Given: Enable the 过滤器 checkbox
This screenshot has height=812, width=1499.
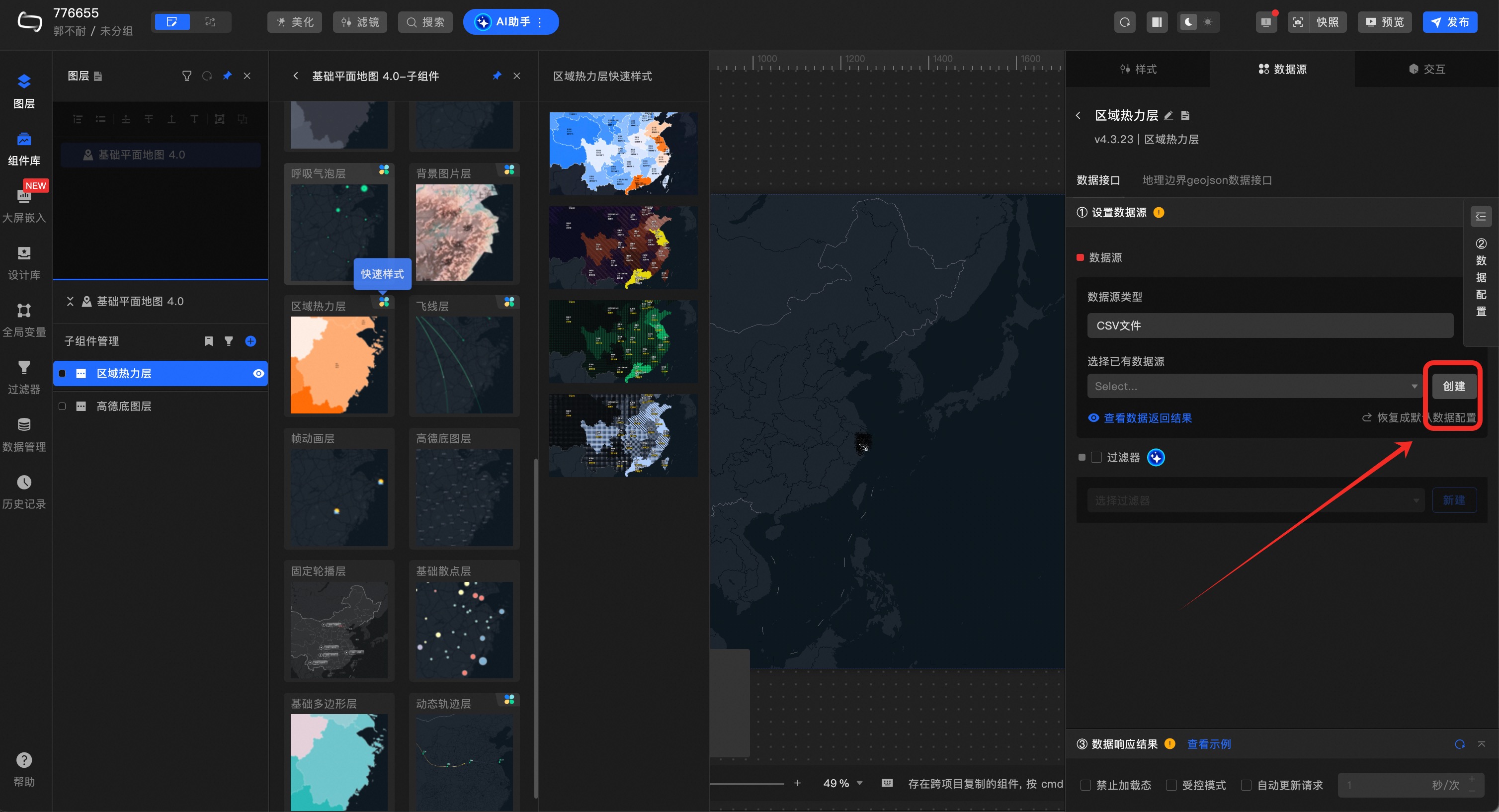Looking at the screenshot, I should click(x=1096, y=457).
